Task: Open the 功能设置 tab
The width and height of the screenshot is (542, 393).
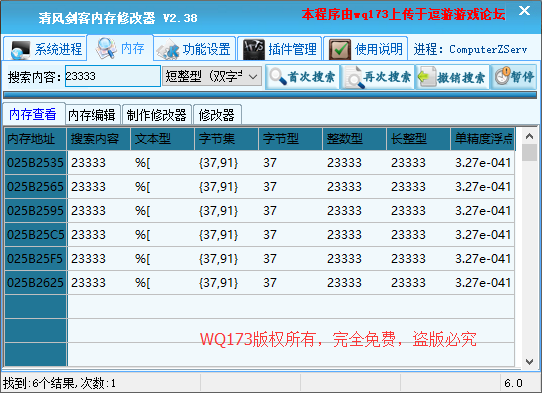Action: click(195, 49)
